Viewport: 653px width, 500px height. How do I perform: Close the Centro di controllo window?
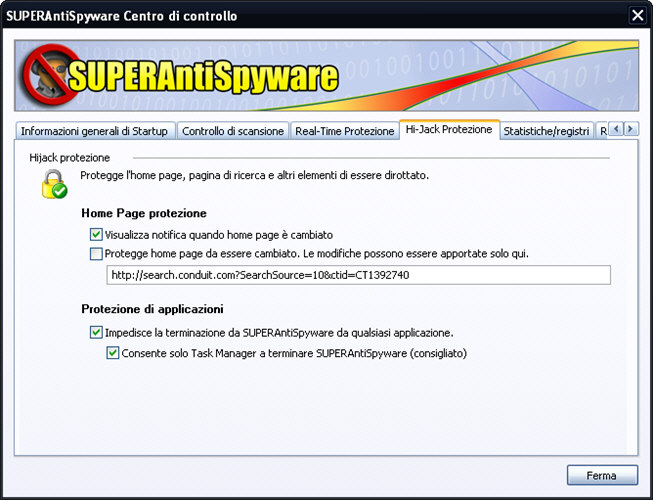(x=637, y=15)
